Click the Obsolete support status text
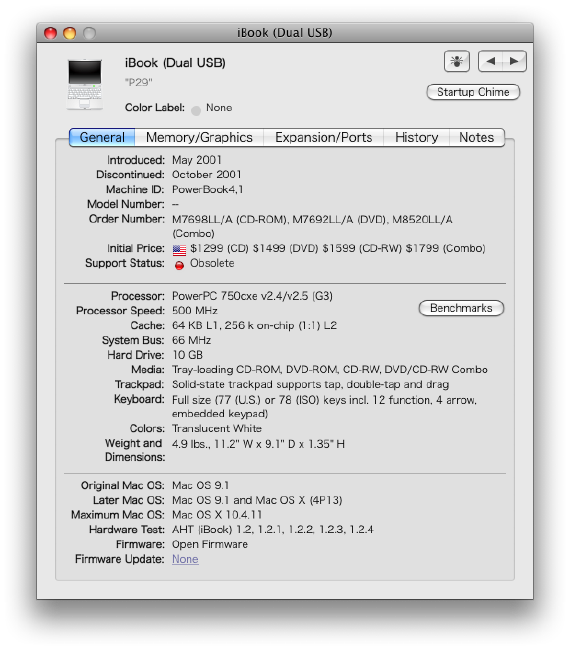 (x=212, y=263)
